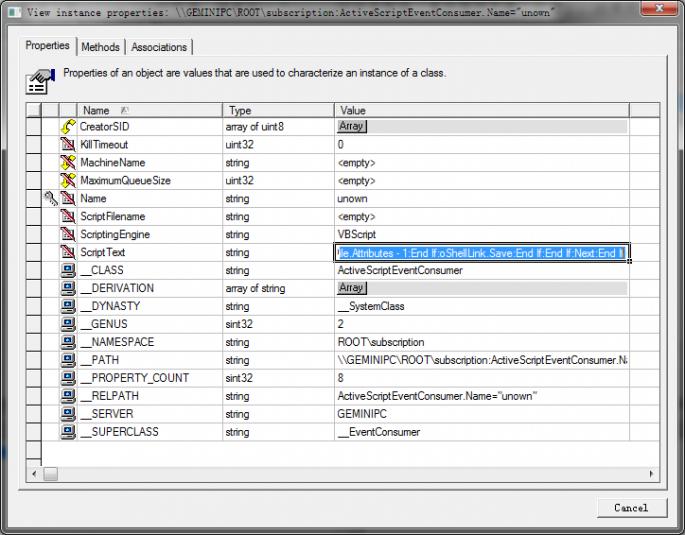Open the CreatorSID Array button
Viewport: 685px width, 535px height.
click(x=351, y=127)
